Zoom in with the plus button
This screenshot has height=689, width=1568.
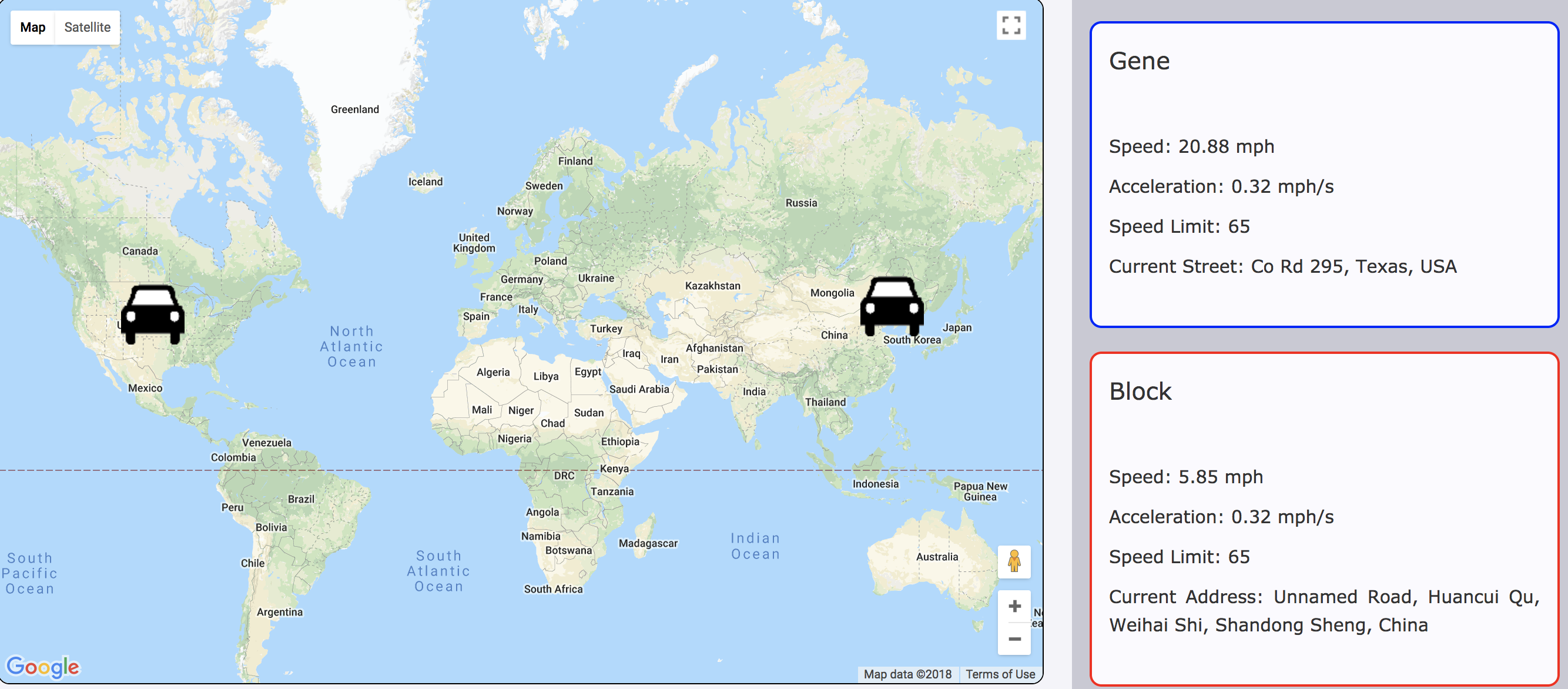point(1014,606)
